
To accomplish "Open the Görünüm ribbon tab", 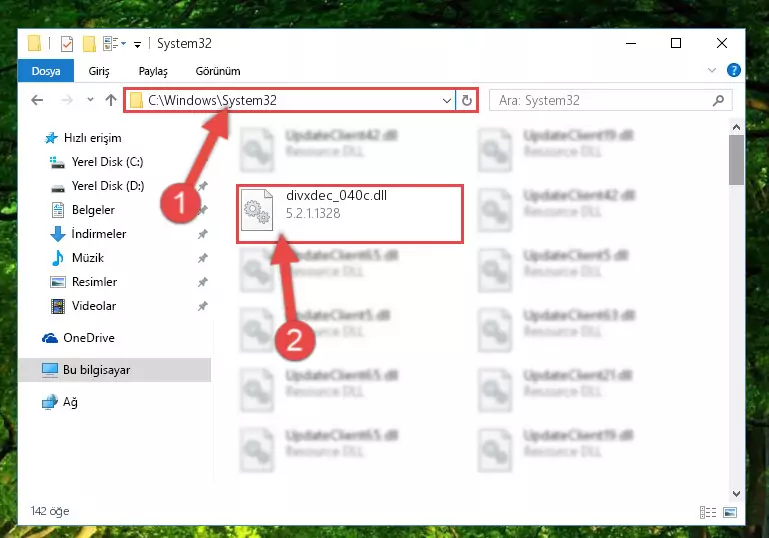I will click(x=218, y=71).
